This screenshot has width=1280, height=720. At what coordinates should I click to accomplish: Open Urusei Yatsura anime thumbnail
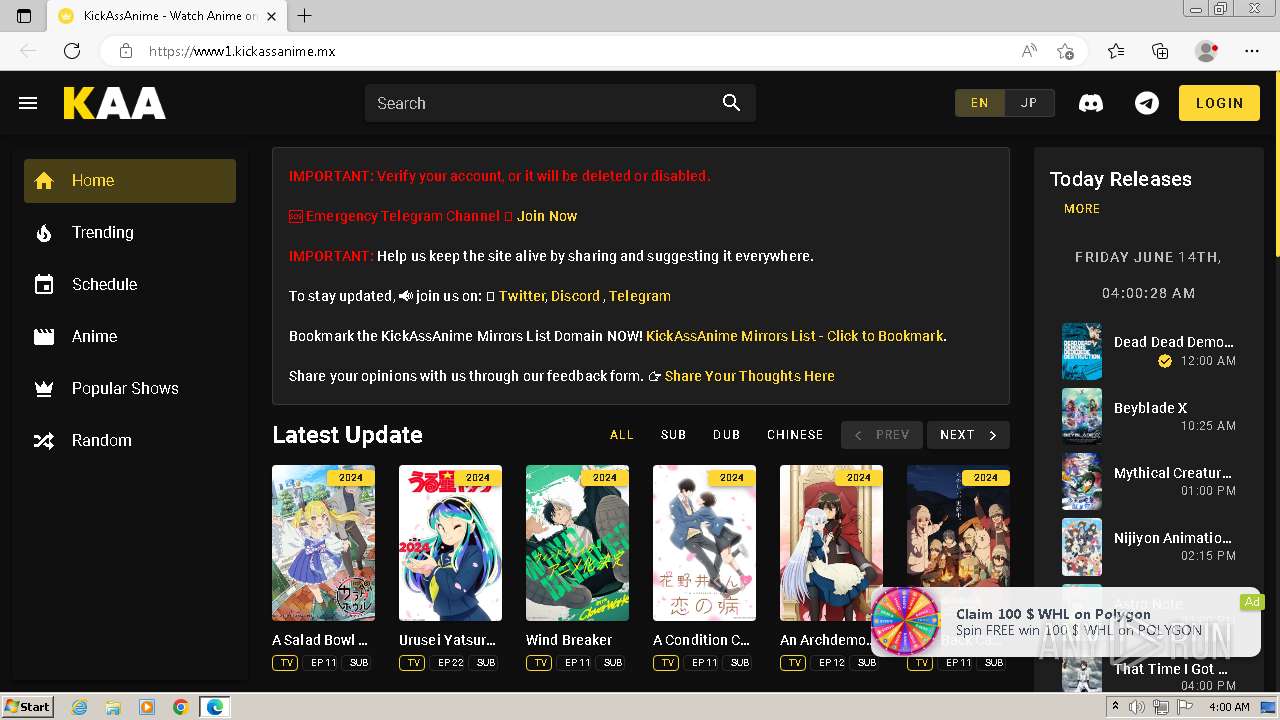(x=450, y=543)
